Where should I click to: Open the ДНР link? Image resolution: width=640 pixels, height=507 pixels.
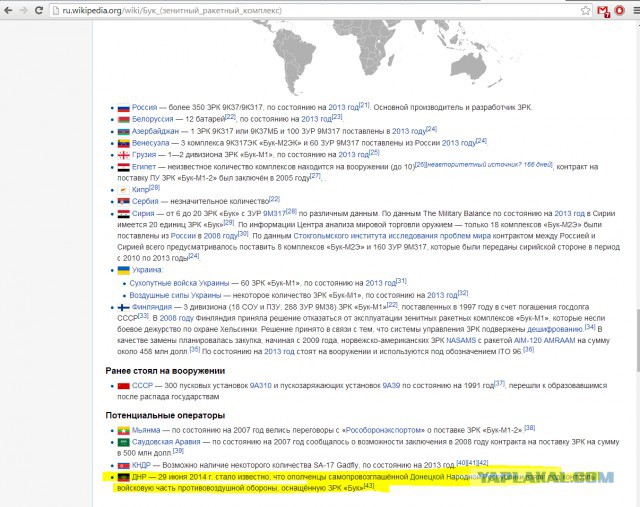tap(139, 477)
